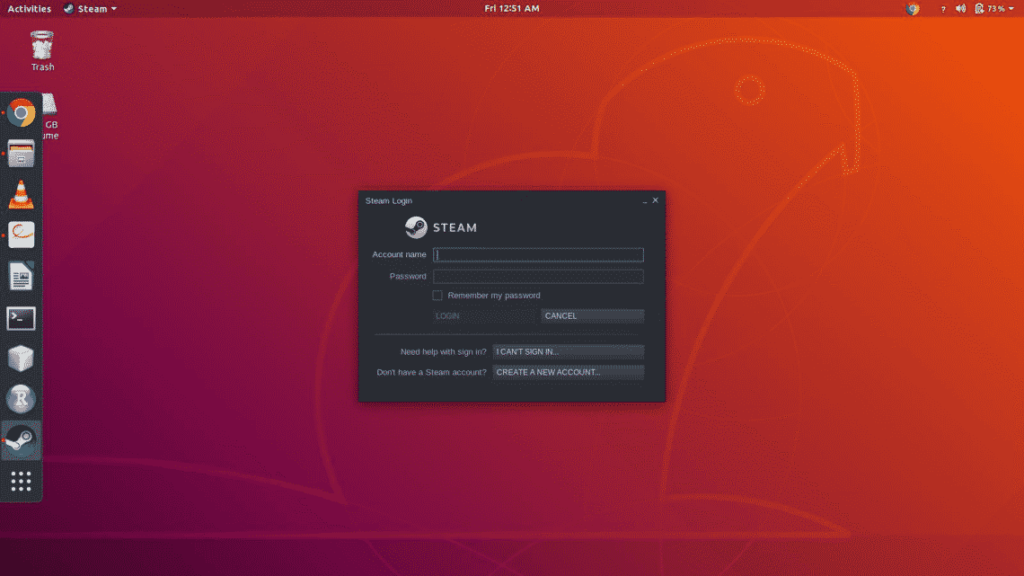Open Steam from the Ubuntu dock
This screenshot has height=576, width=1024.
[20, 439]
